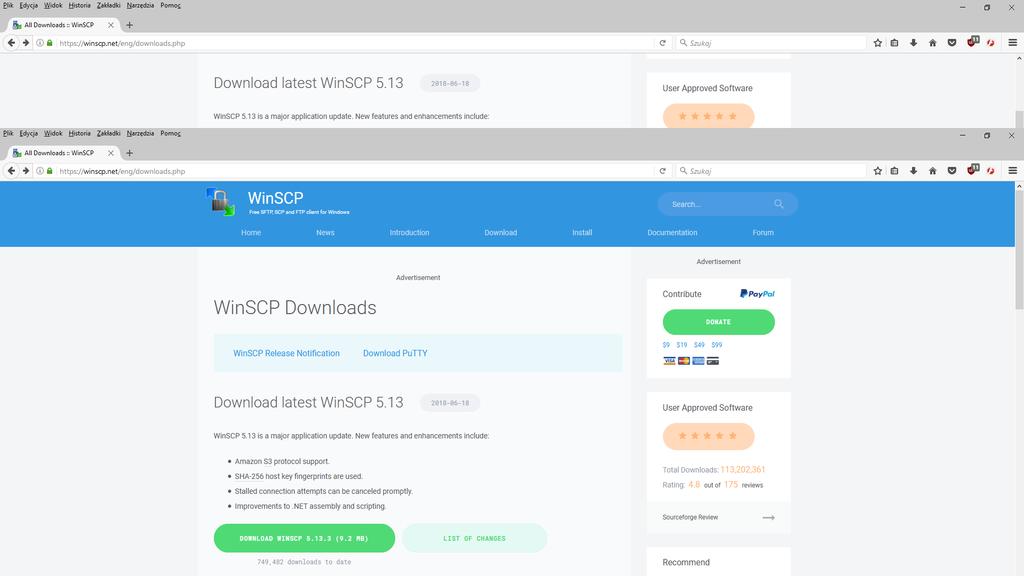Image resolution: width=1024 pixels, height=576 pixels.
Task: Click the PayPal logo in Contribute box
Action: (757, 294)
